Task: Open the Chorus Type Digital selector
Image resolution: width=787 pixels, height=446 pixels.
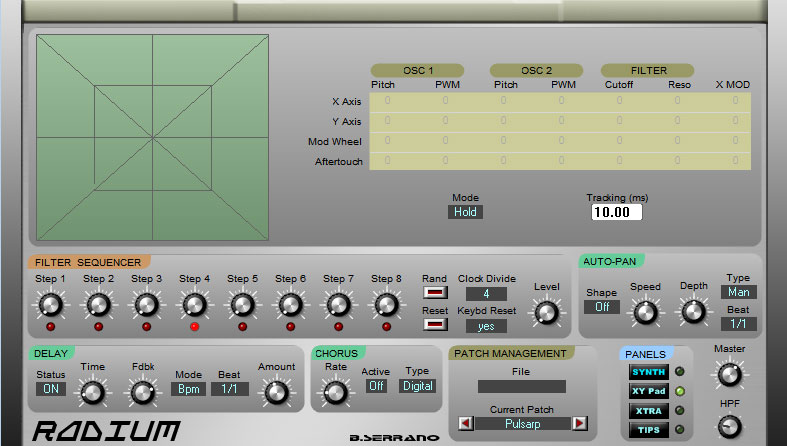Action: click(x=417, y=386)
